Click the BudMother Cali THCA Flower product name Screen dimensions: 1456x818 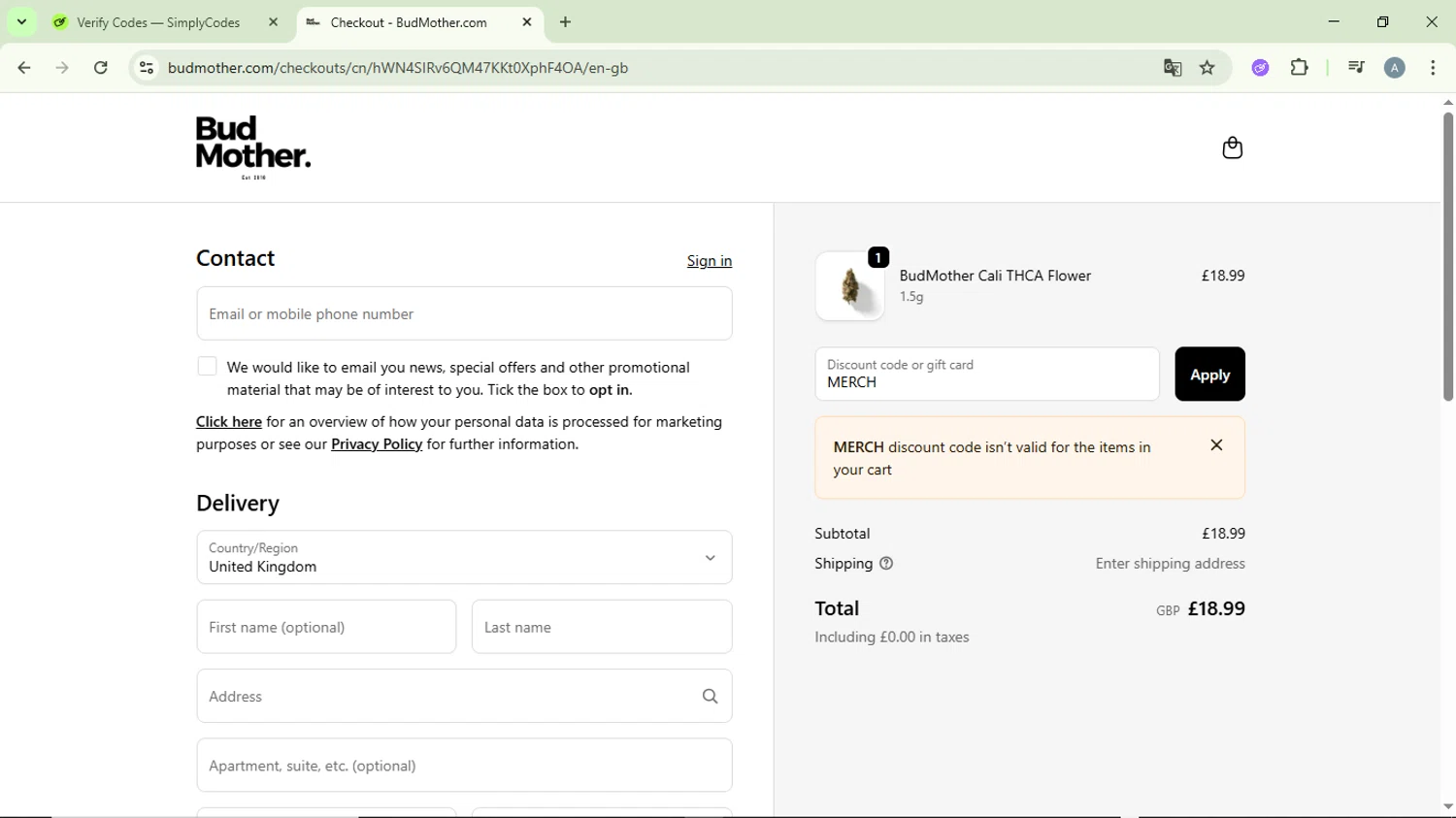click(995, 276)
